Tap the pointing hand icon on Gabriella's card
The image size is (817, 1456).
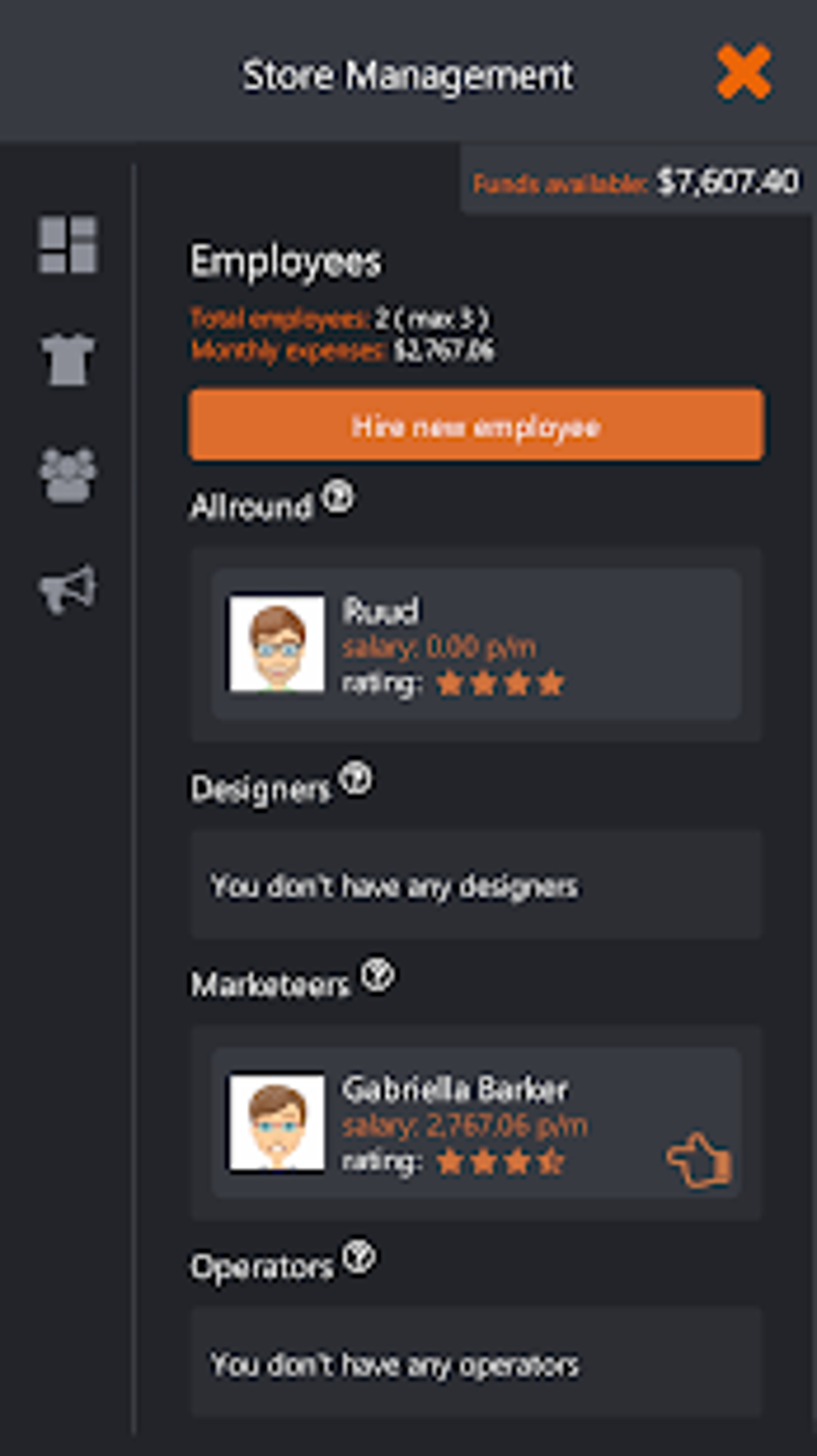pyautogui.click(x=699, y=1160)
